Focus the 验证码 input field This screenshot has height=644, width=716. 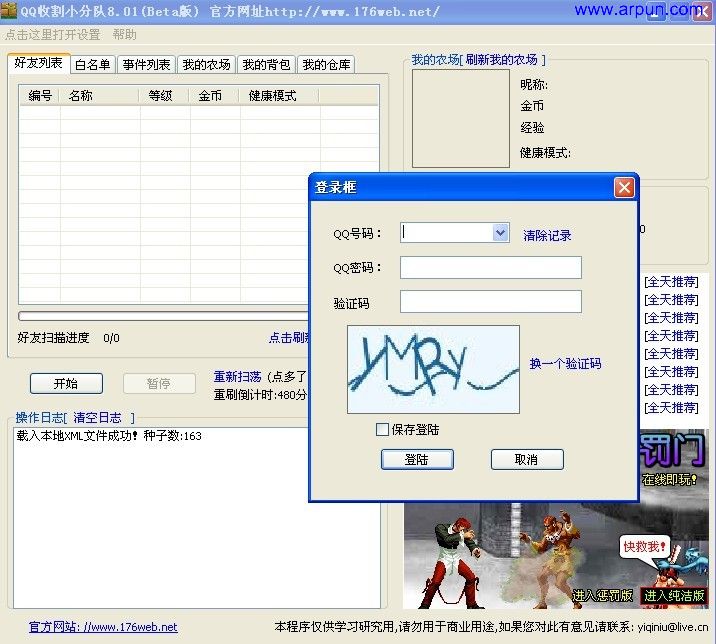491,301
